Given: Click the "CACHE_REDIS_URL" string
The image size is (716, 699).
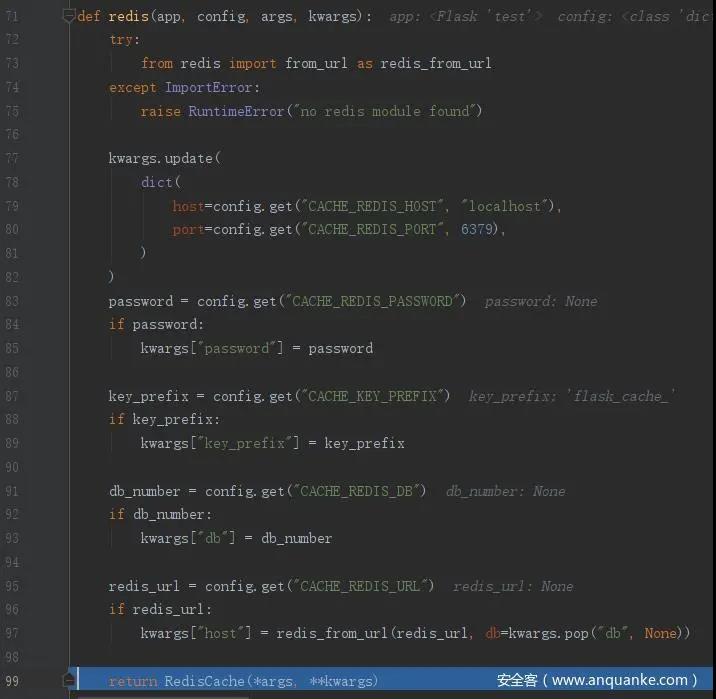Looking at the screenshot, I should [x=360, y=586].
